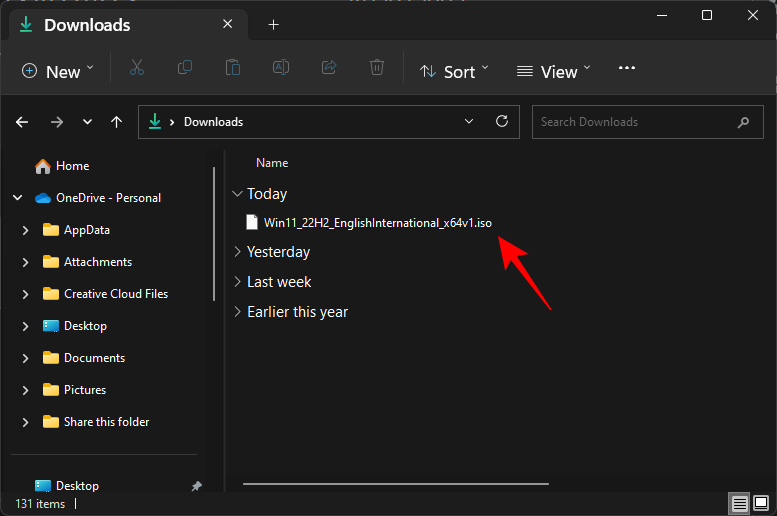
Task: Select the Downloads tab
Action: point(128,25)
